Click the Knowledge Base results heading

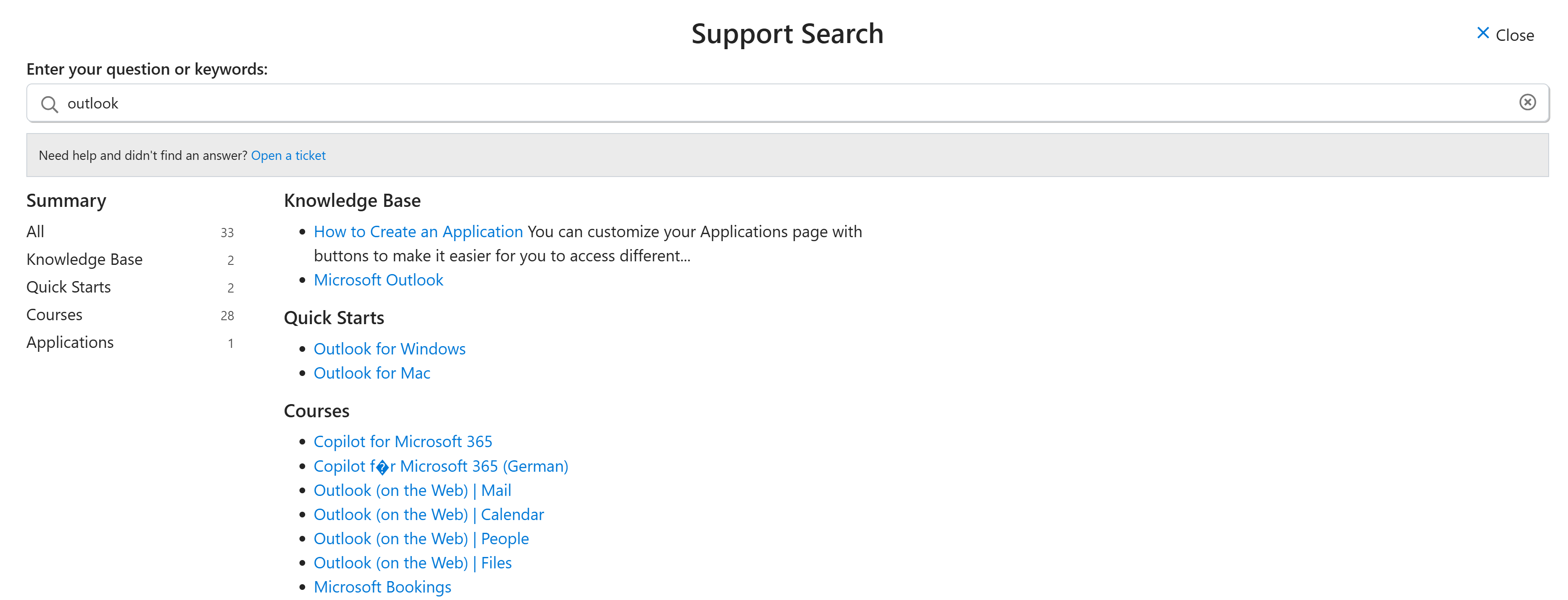click(x=353, y=200)
